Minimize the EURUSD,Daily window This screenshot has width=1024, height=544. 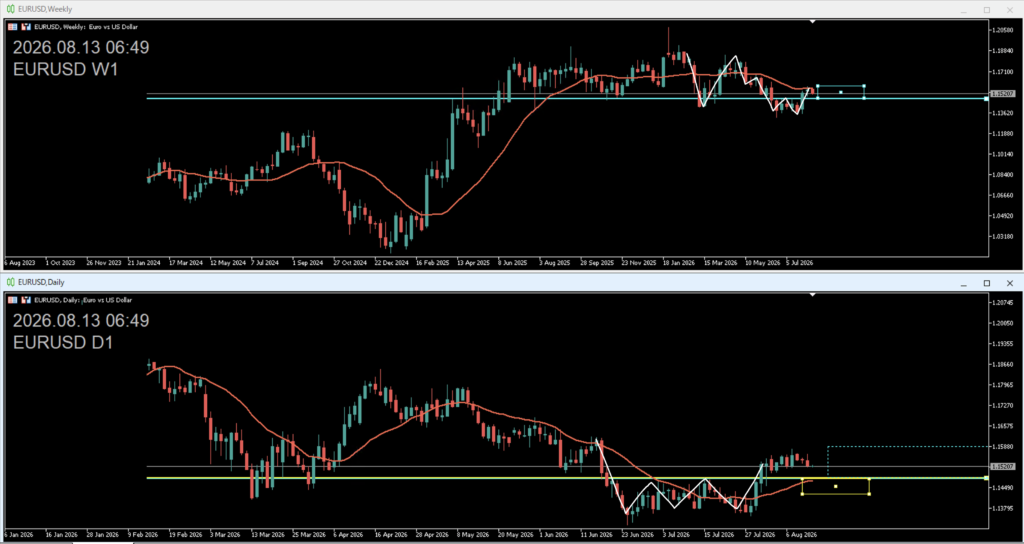pos(963,283)
